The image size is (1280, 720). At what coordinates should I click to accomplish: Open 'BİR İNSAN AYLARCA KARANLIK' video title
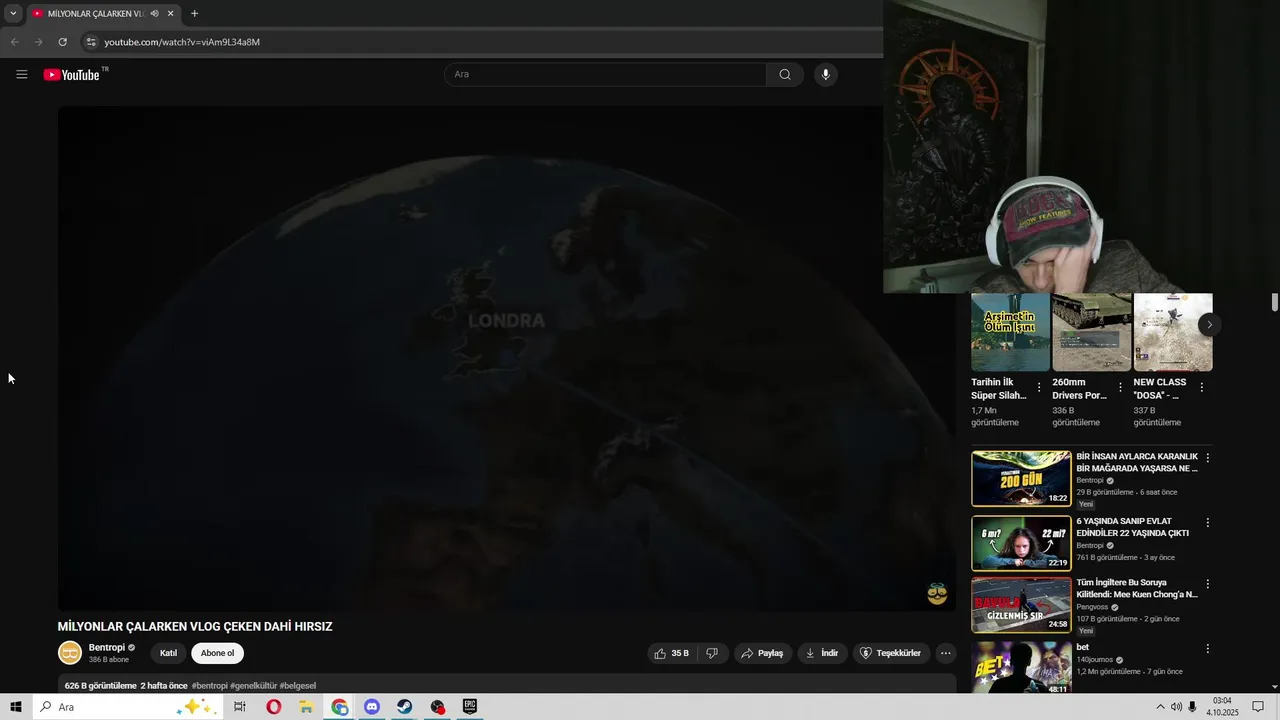point(1137,462)
